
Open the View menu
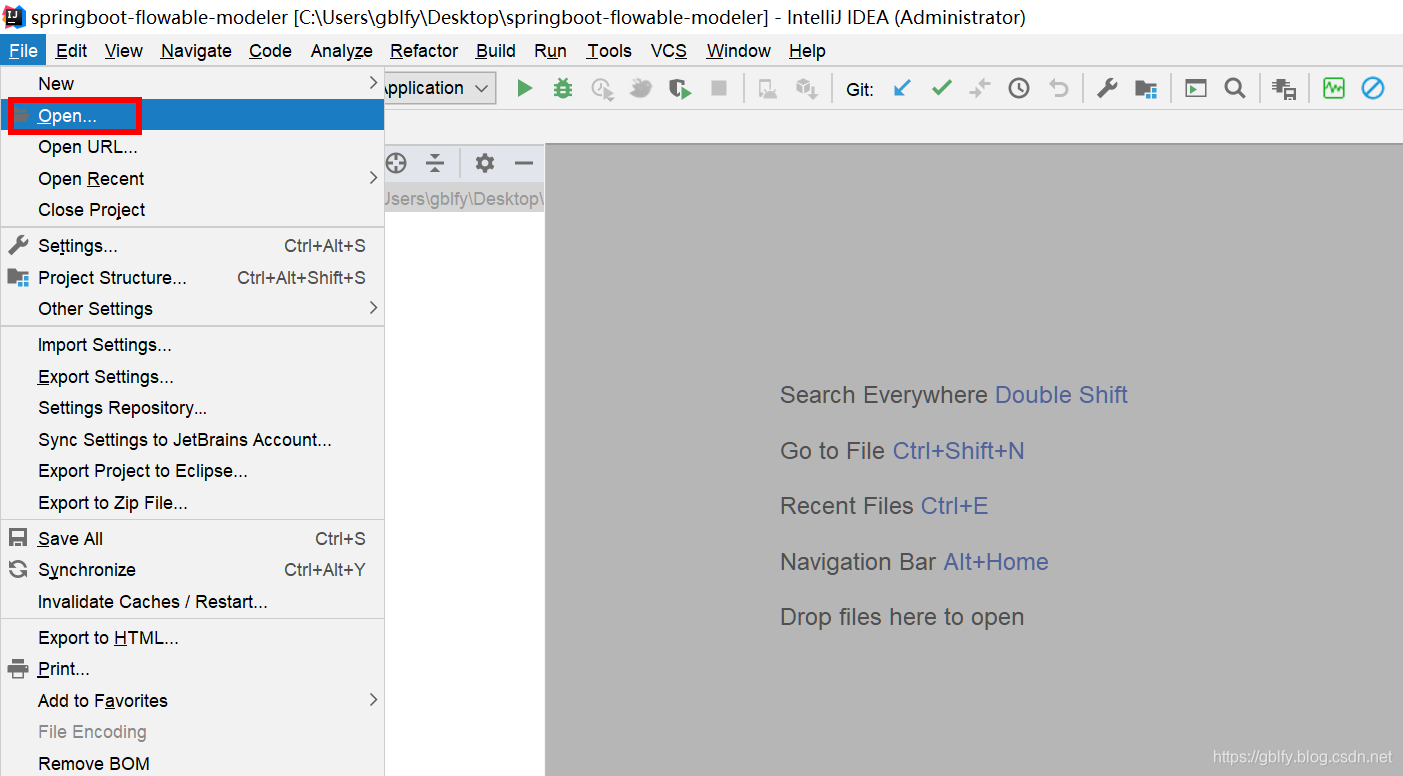click(x=124, y=51)
